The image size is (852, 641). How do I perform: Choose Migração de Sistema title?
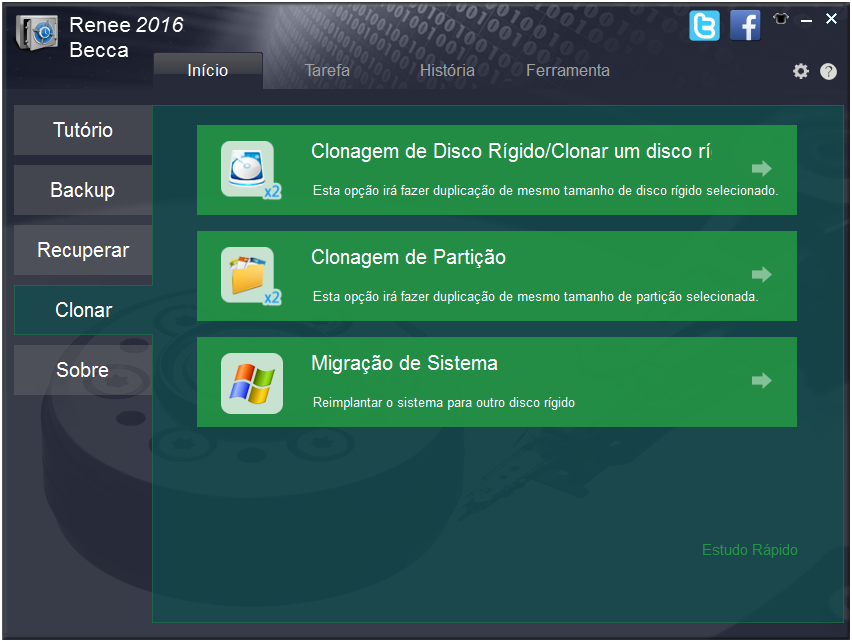(x=404, y=363)
